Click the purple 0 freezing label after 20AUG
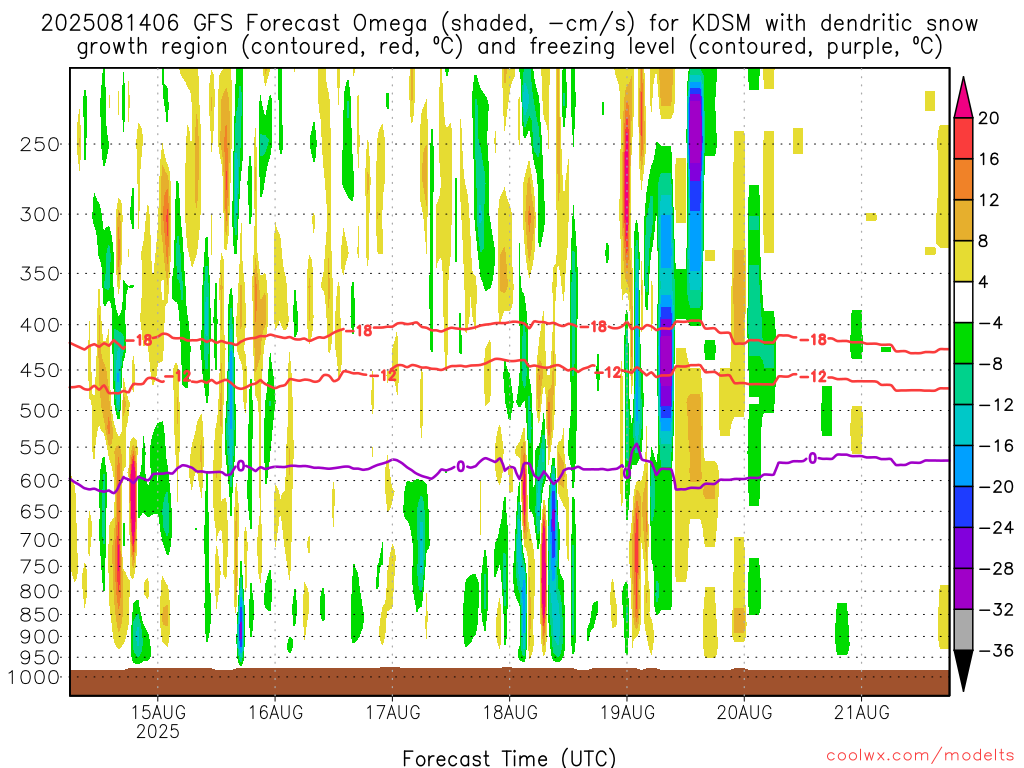The height and width of the screenshot is (768, 1024). pyautogui.click(x=812, y=458)
